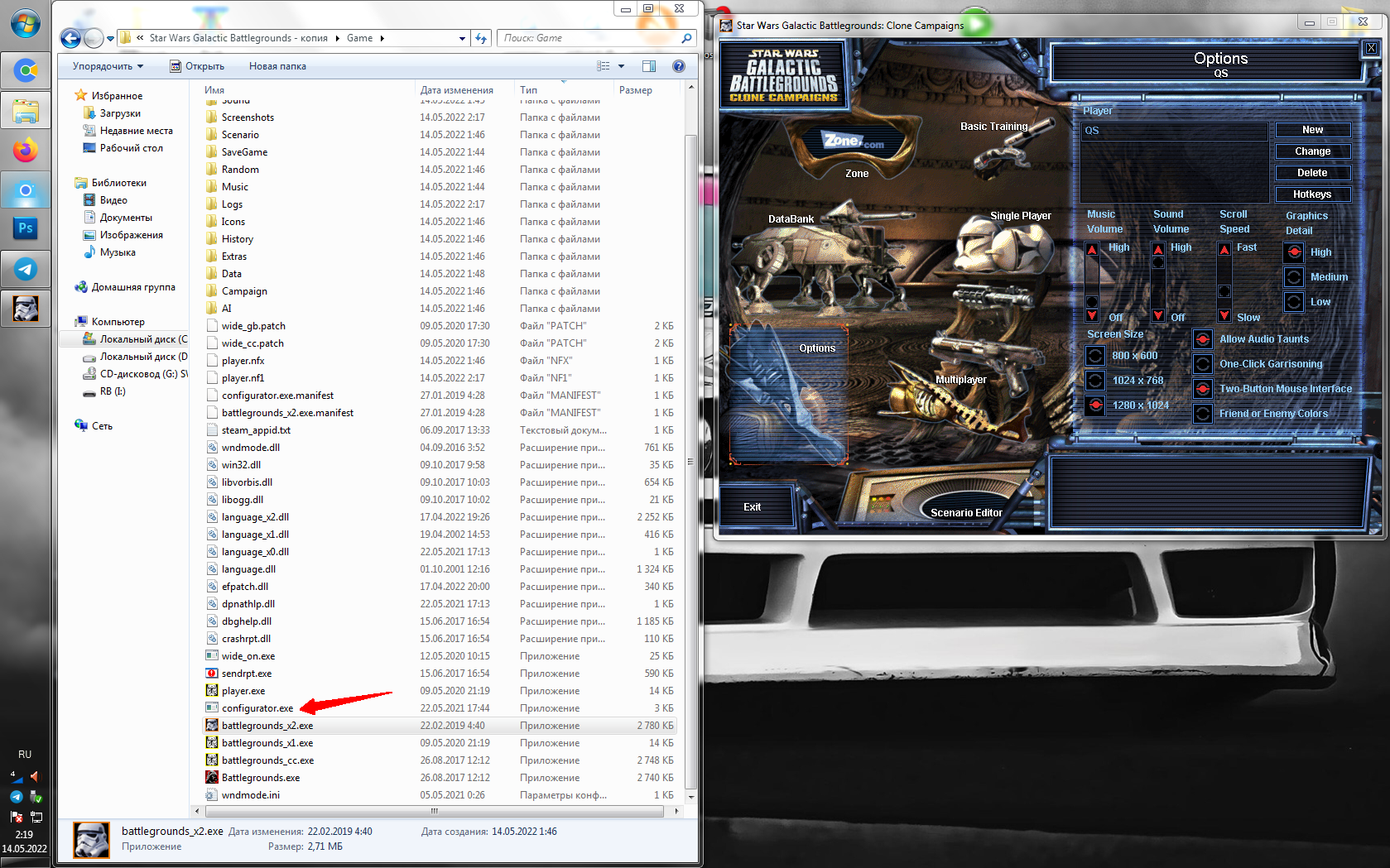Open Telegram from the taskbar

coord(26,269)
